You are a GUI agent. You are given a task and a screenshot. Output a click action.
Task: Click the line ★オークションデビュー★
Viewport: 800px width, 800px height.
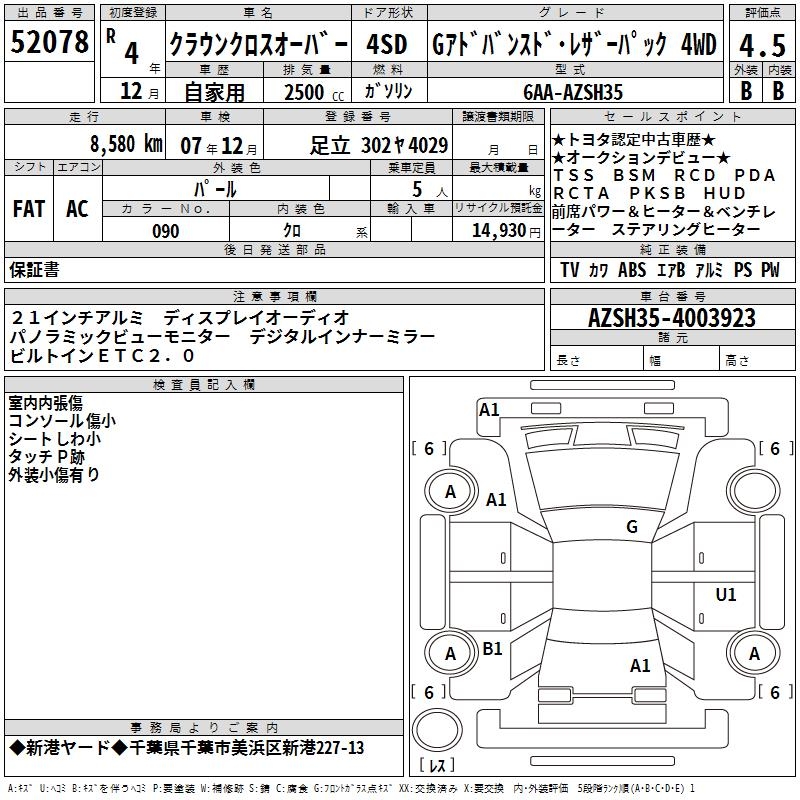(641, 157)
